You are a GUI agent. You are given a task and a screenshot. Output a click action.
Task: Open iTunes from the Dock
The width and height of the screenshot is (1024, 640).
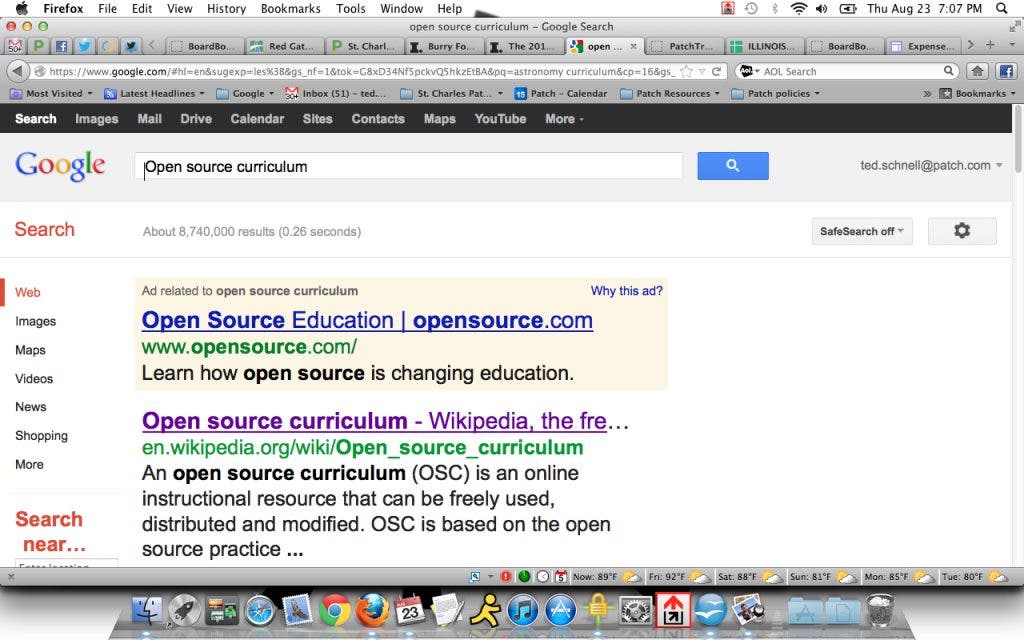522,611
